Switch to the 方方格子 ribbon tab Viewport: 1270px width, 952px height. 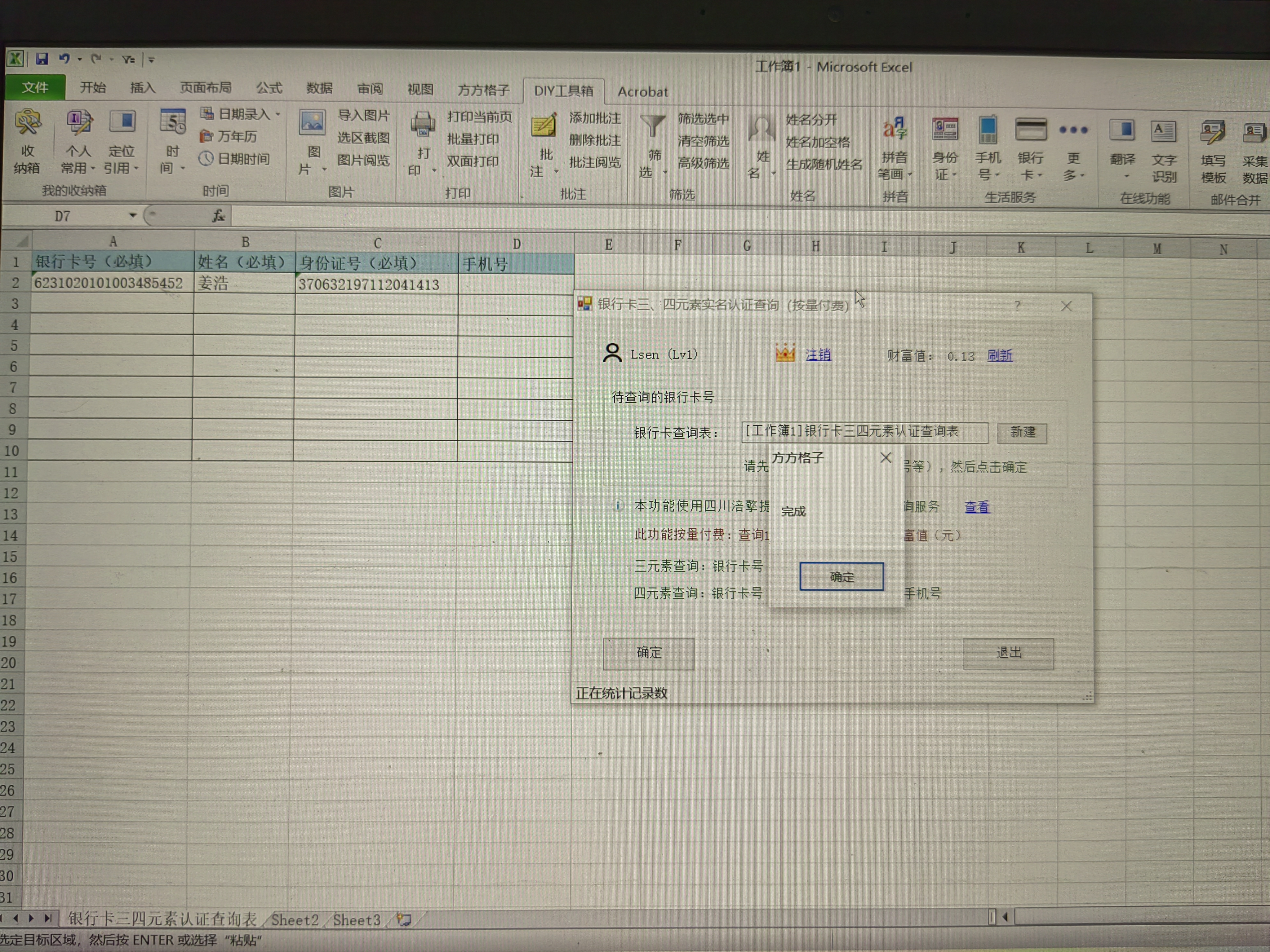483,90
